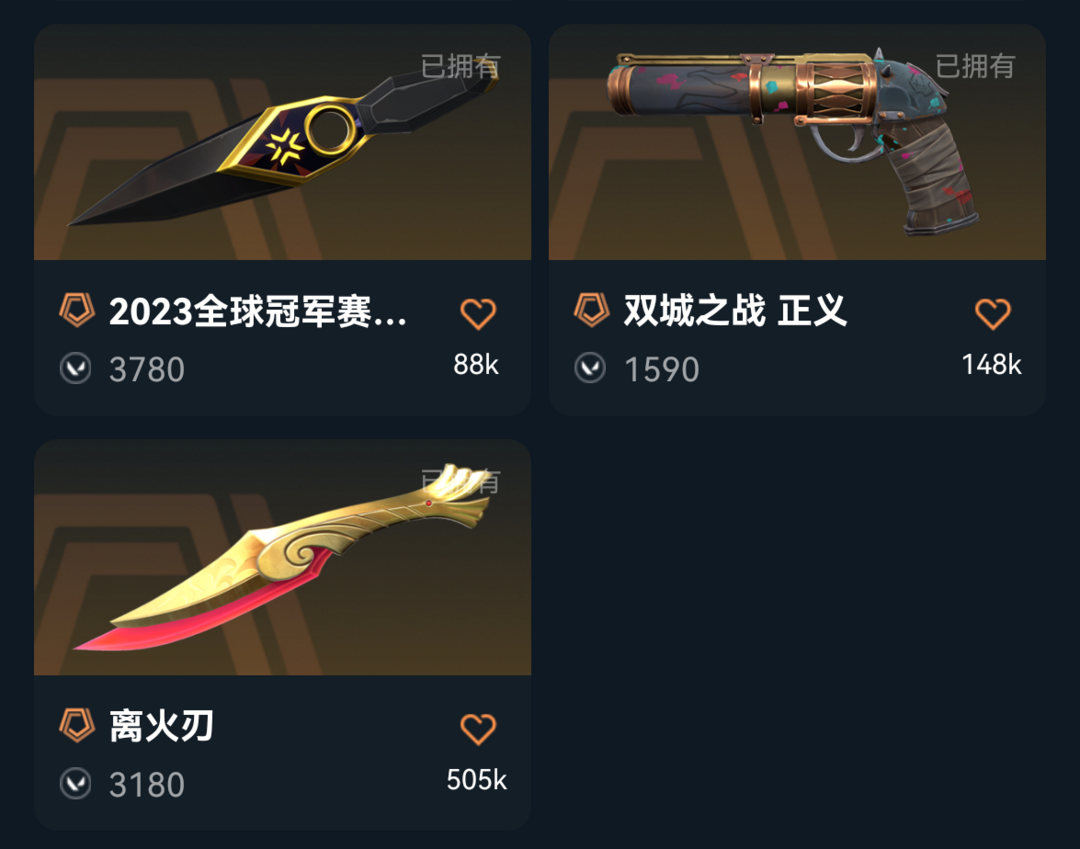Viewport: 1080px width, 849px height.
Task: Click VP currency icon next to 3780
Action: (76, 368)
